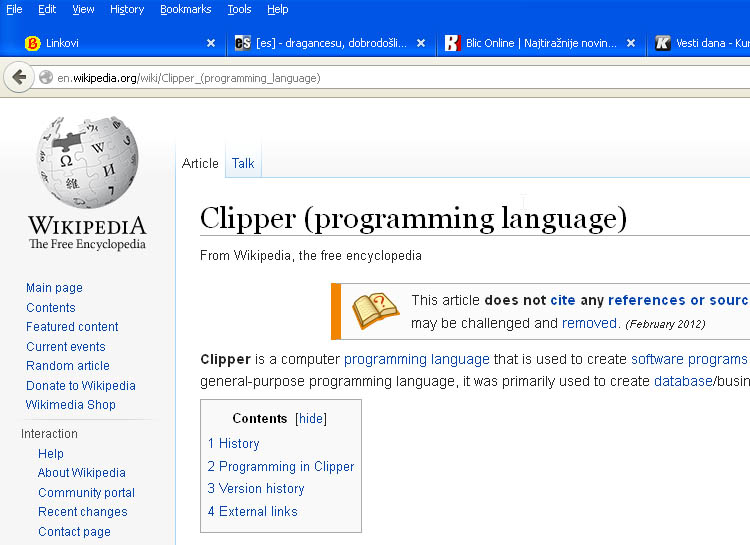Screen dimensions: 750x545
Task: Click the Interaction sidebar heading
Action: [49, 434]
